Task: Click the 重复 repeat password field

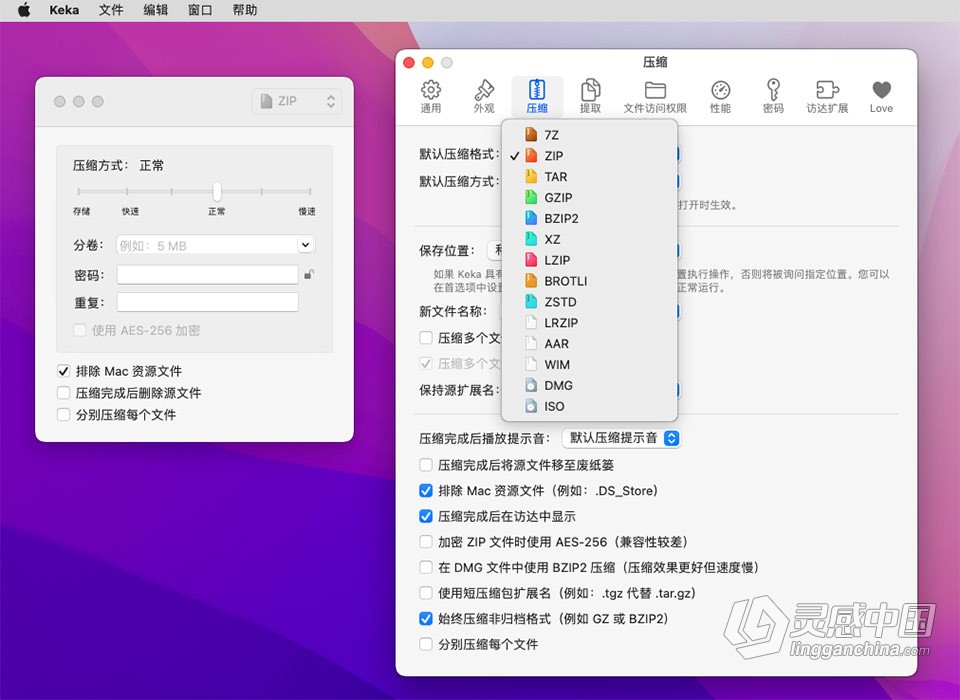Action: [x=208, y=302]
